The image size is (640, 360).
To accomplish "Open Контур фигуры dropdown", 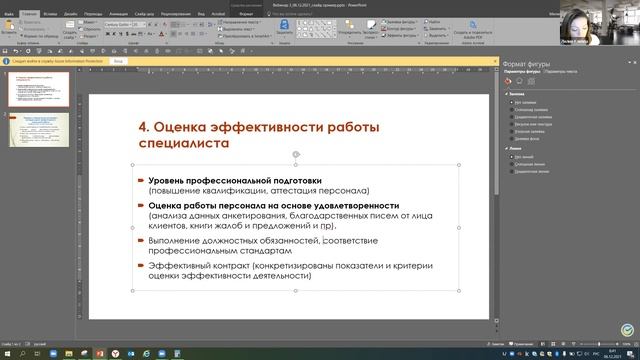I will click(398, 29).
